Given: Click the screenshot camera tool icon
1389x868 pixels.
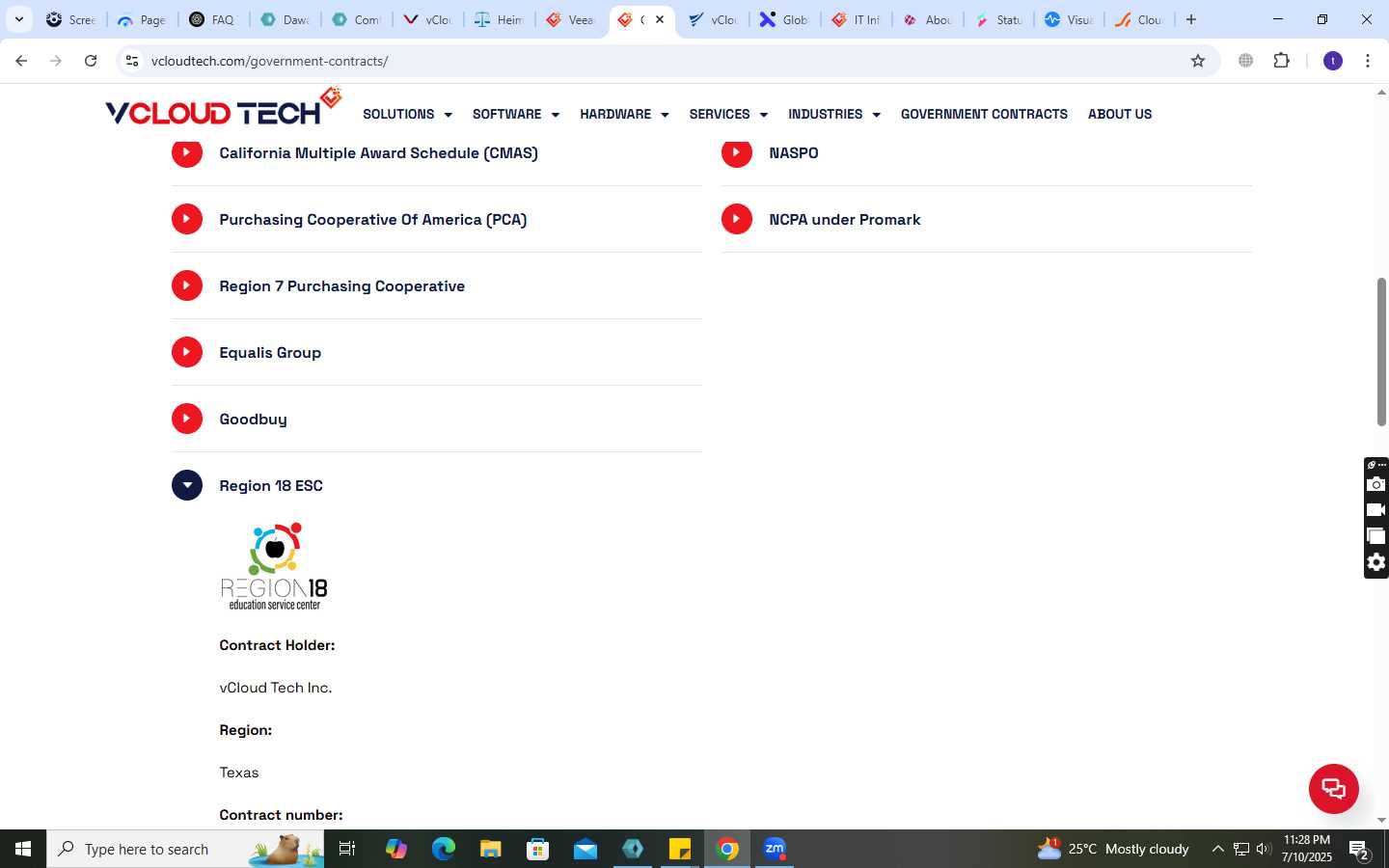Looking at the screenshot, I should pos(1376,484).
